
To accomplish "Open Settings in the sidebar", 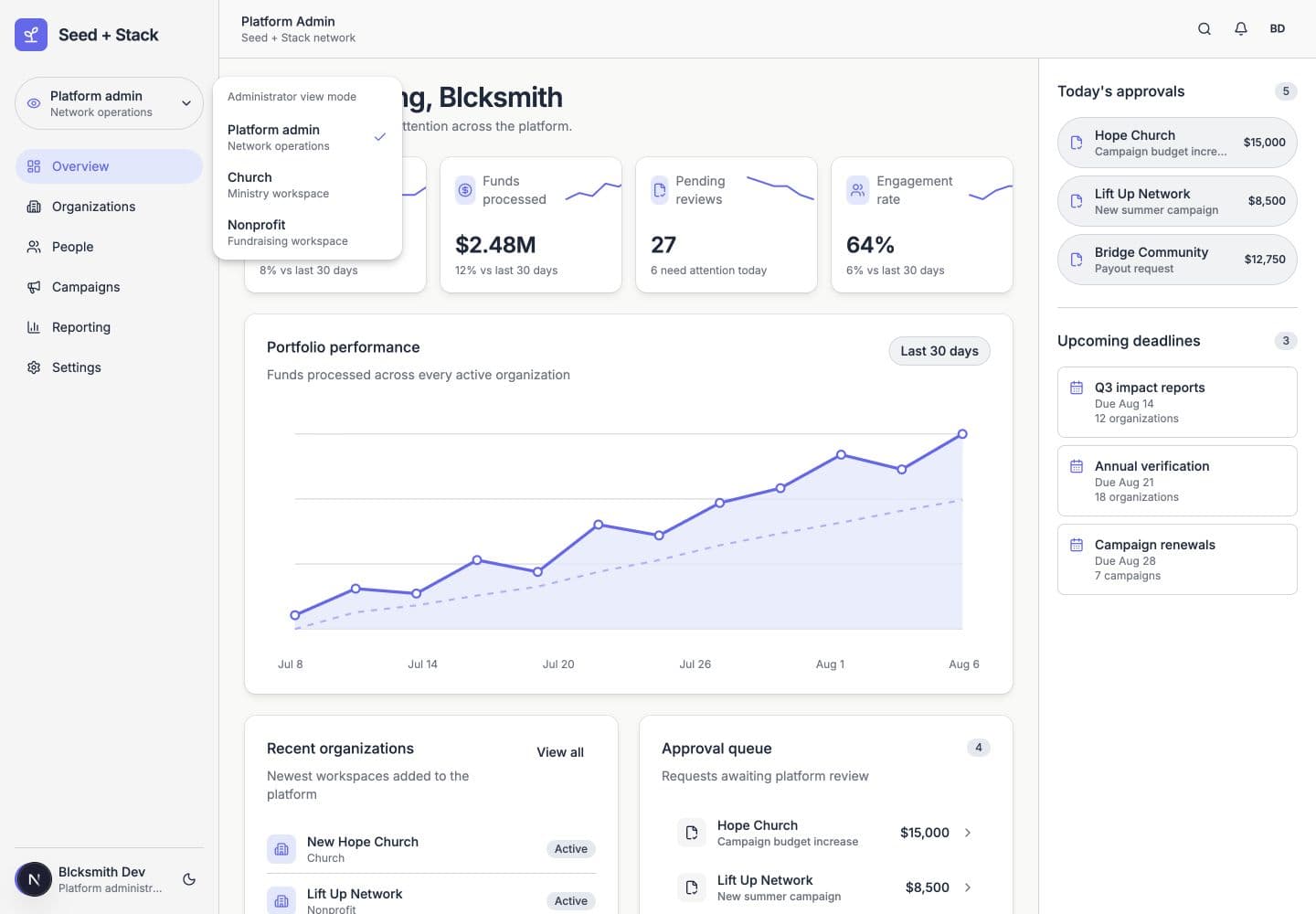I will 109,367.
